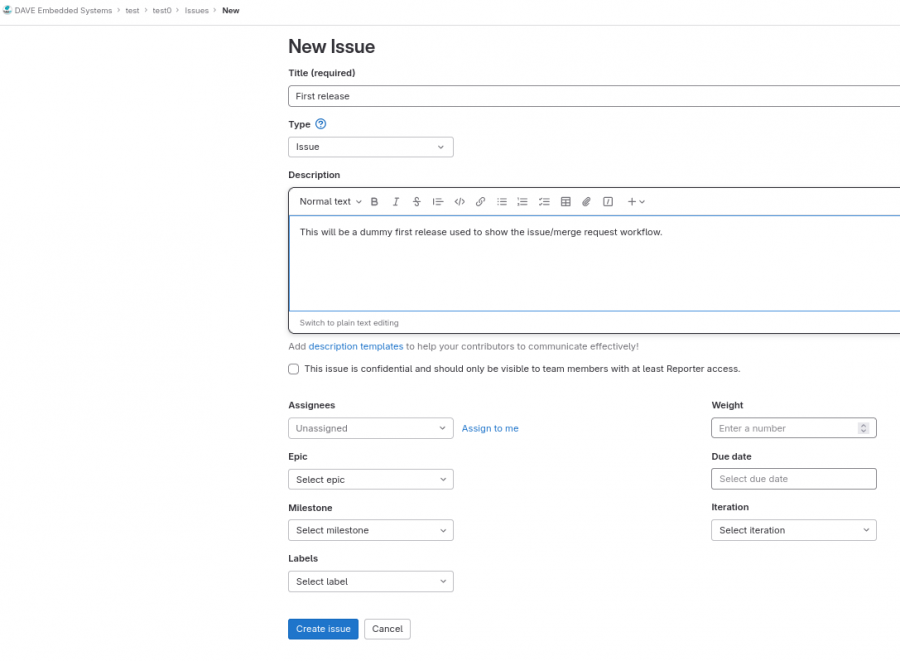Open the issue Type dropdown

(x=370, y=147)
